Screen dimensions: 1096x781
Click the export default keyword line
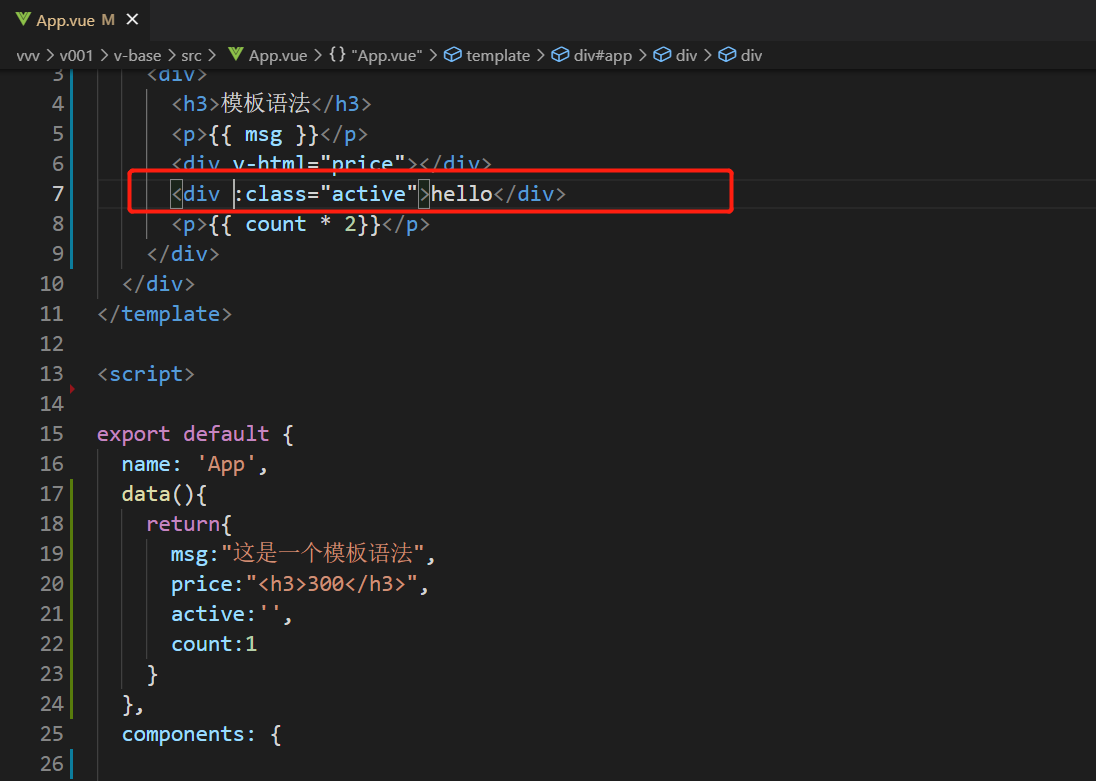[195, 434]
